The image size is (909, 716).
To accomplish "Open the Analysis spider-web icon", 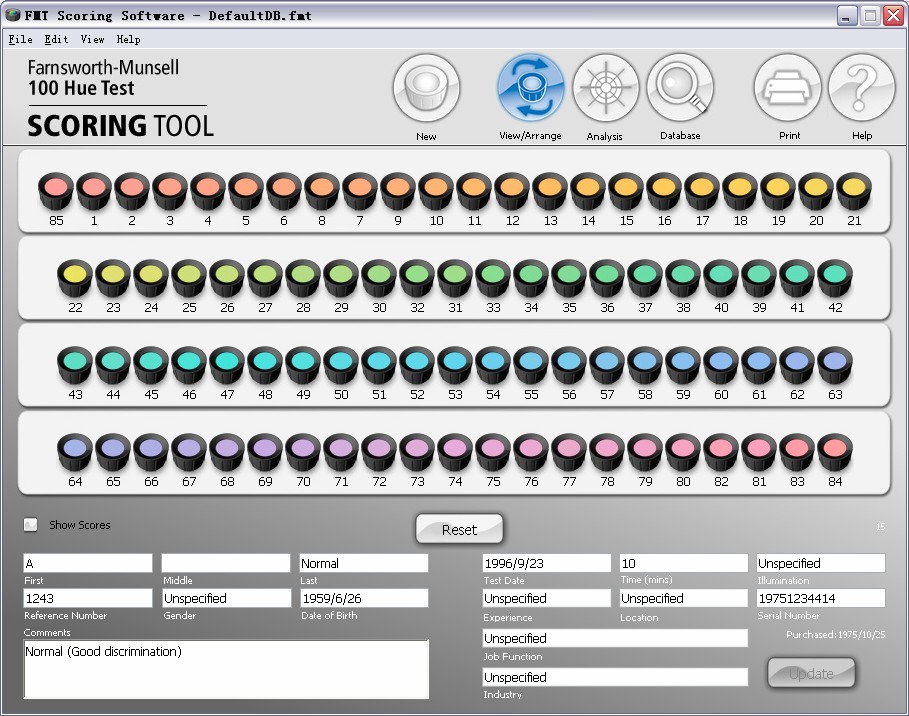I will [604, 89].
